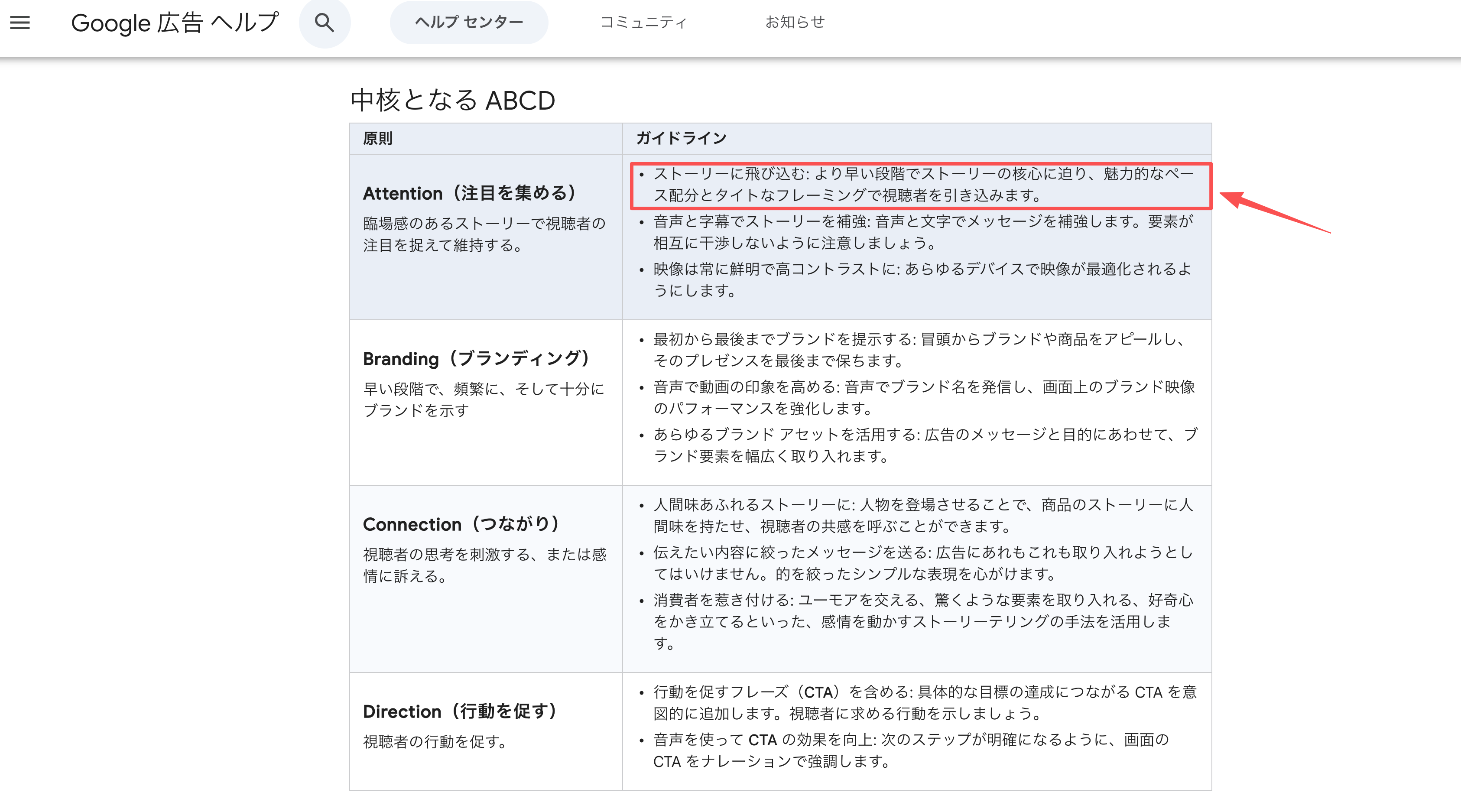The image size is (1461, 812).
Task: Click the search magnifier icon
Action: click(325, 23)
